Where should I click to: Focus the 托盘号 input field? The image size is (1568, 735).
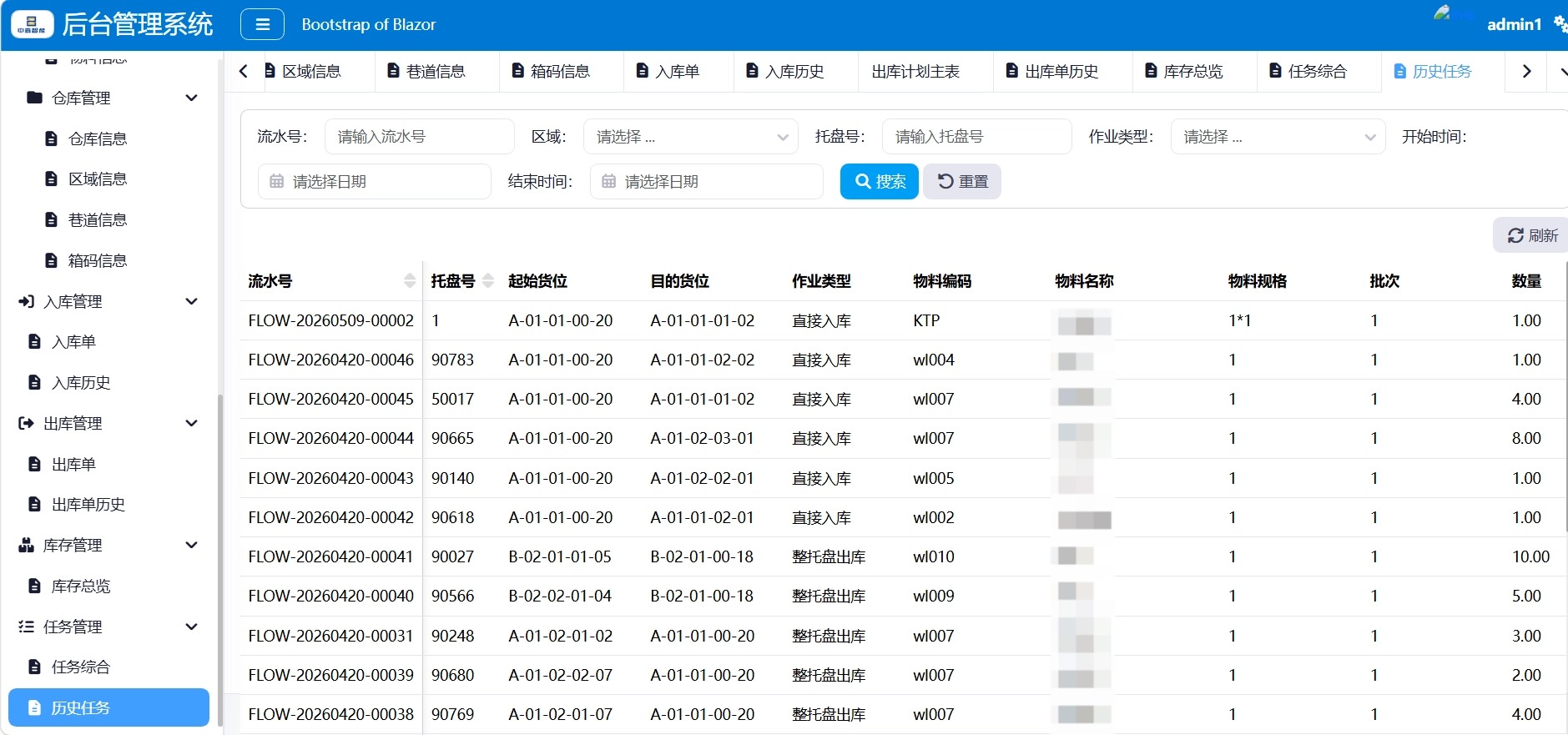tap(976, 137)
